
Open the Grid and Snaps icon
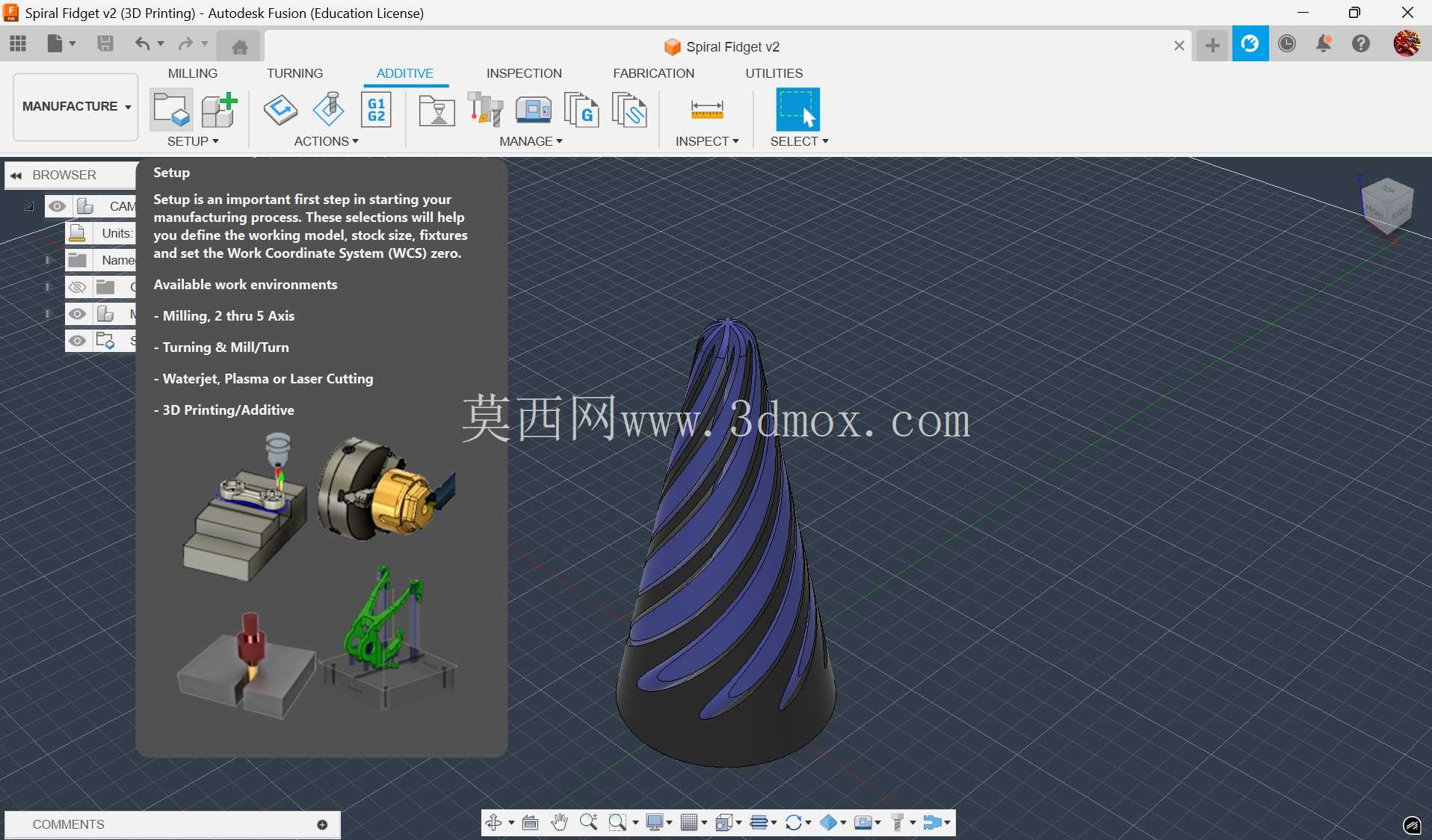[x=689, y=823]
